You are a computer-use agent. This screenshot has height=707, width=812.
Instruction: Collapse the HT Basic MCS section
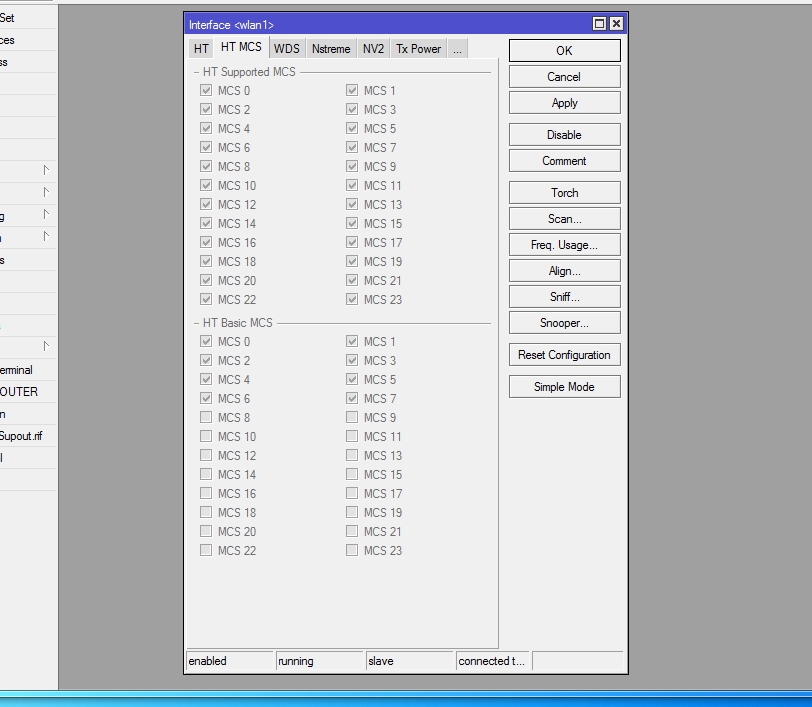pyautogui.click(x=196, y=323)
